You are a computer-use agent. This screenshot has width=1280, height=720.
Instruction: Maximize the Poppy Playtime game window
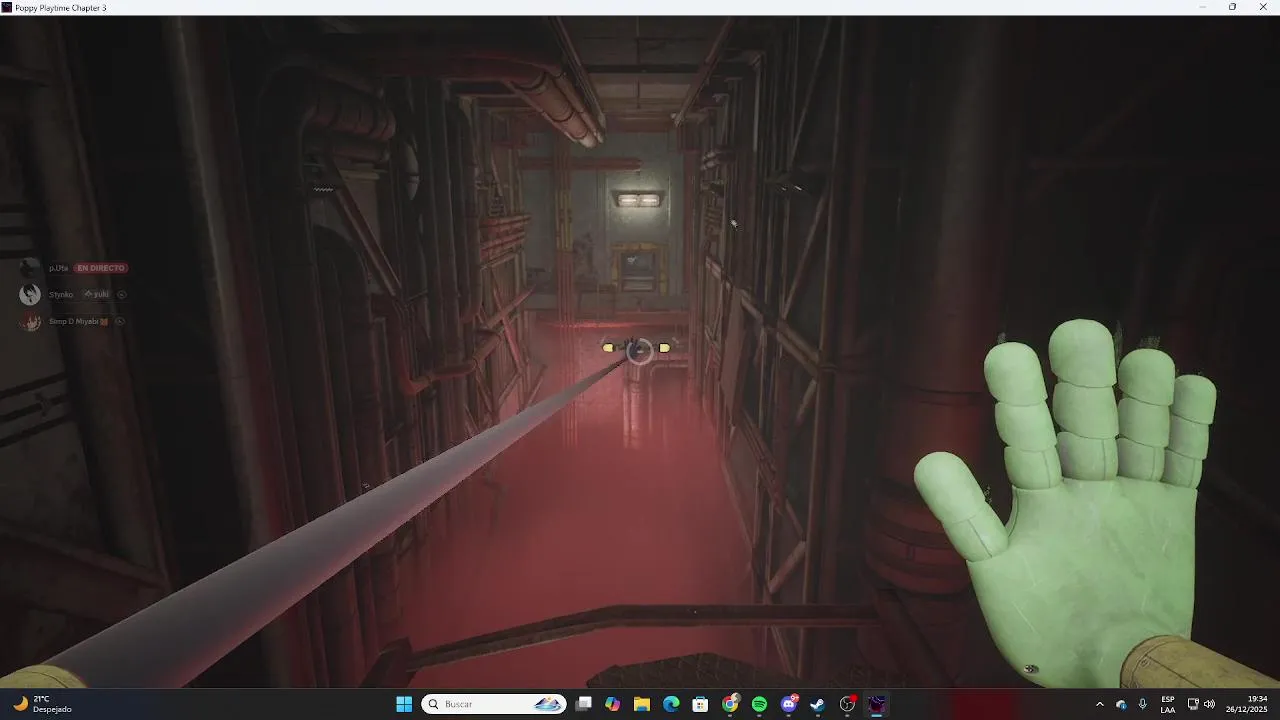[1232, 7]
